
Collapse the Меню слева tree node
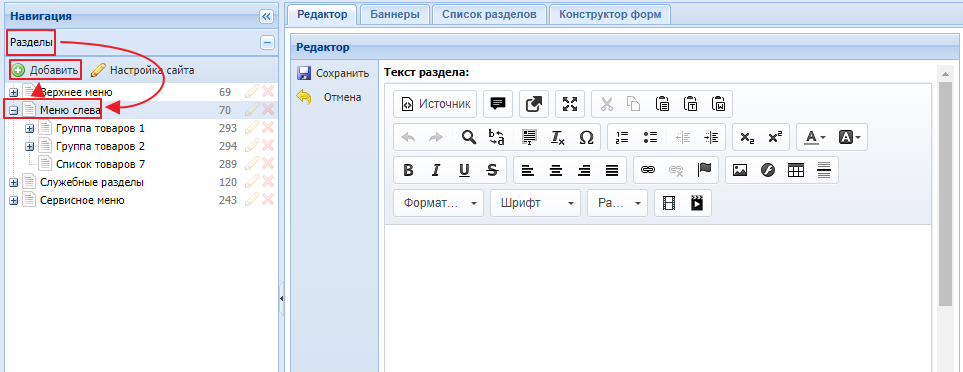point(14,110)
